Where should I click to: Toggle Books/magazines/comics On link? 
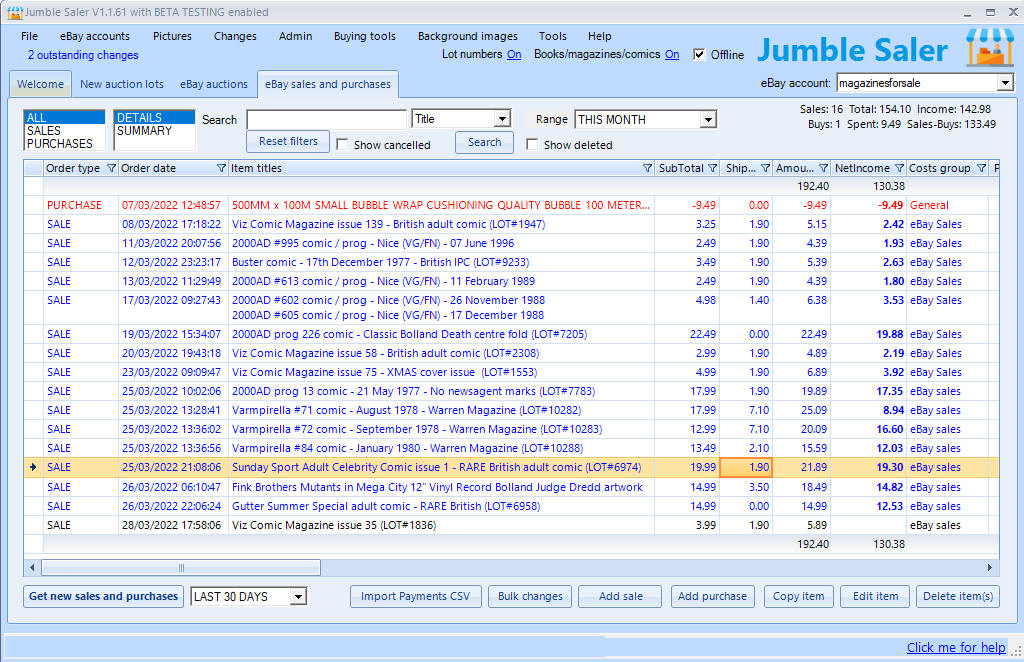[x=672, y=54]
